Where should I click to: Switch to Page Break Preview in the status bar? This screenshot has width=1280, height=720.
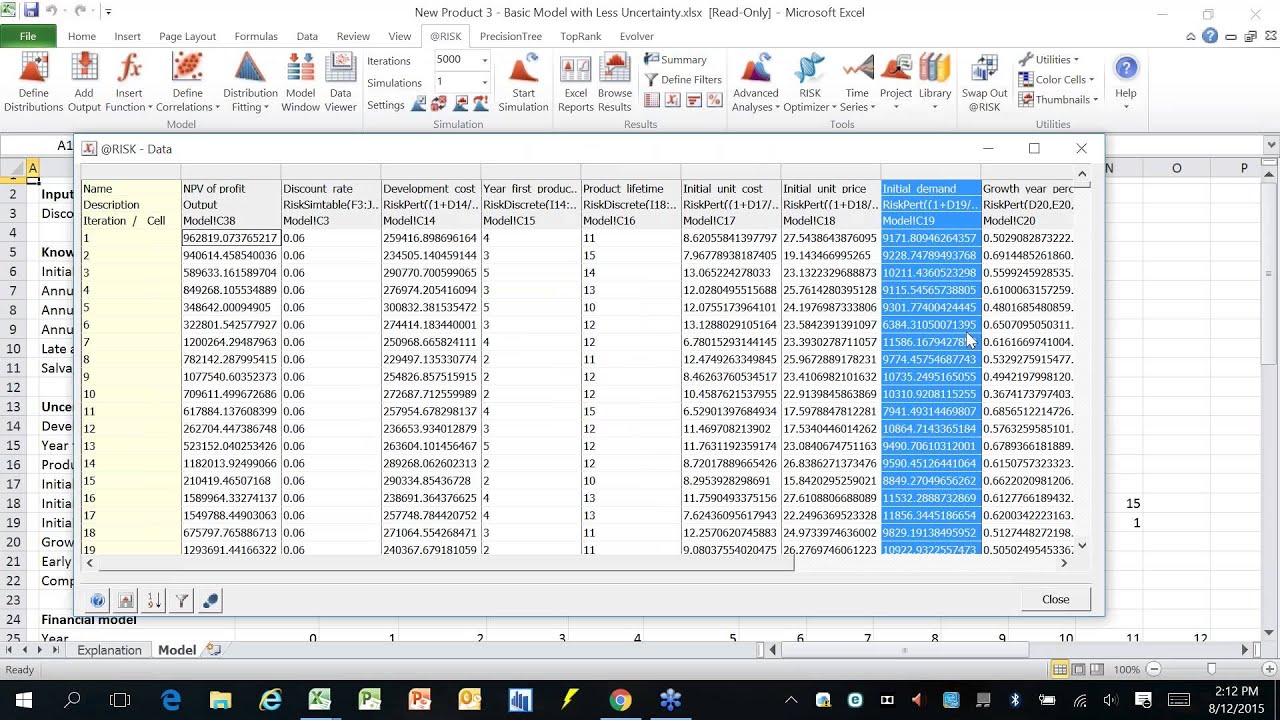coord(1099,669)
